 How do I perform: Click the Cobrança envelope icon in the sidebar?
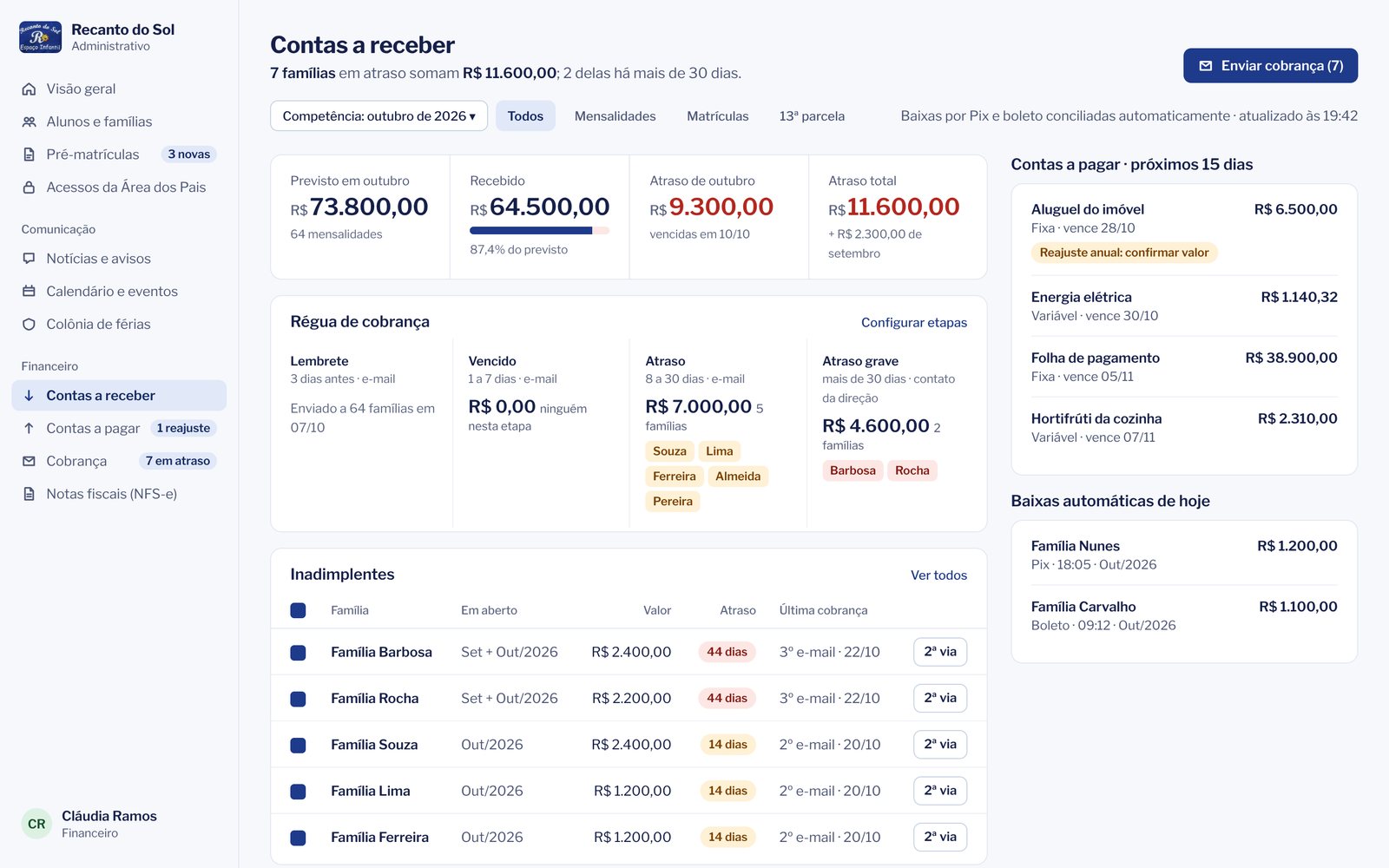(29, 461)
